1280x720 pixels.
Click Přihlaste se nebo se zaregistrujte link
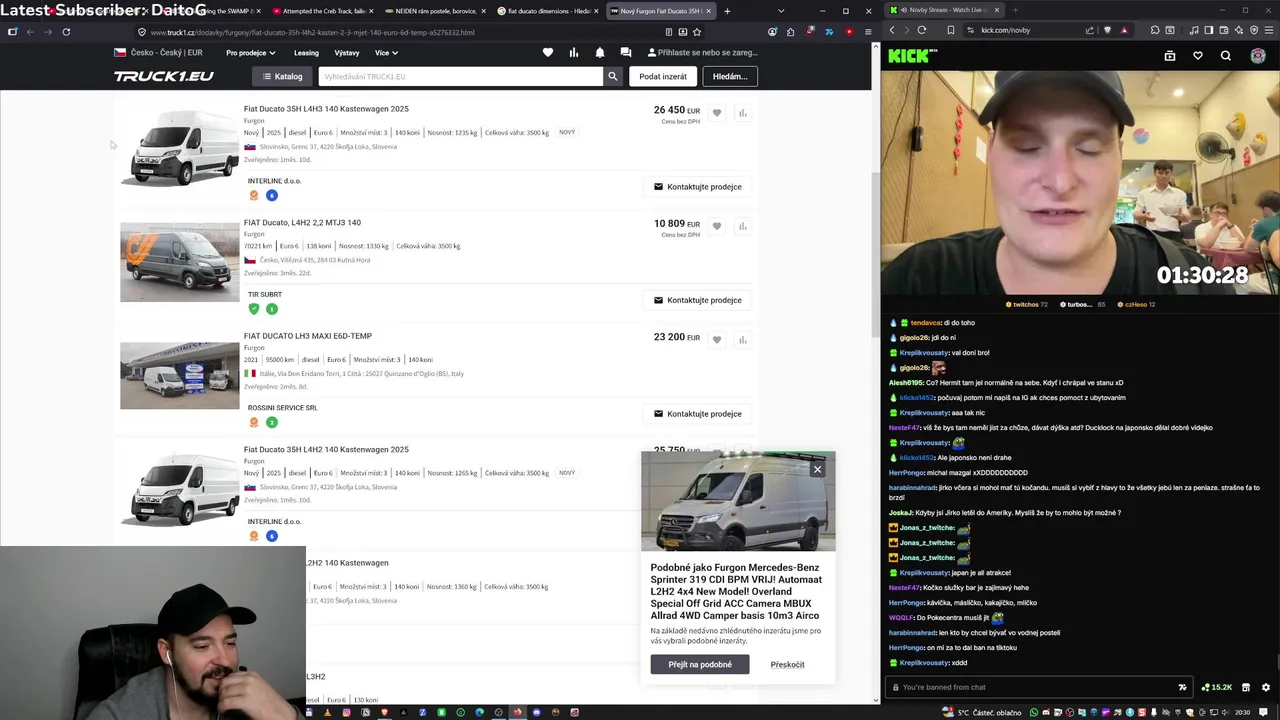click(x=703, y=52)
